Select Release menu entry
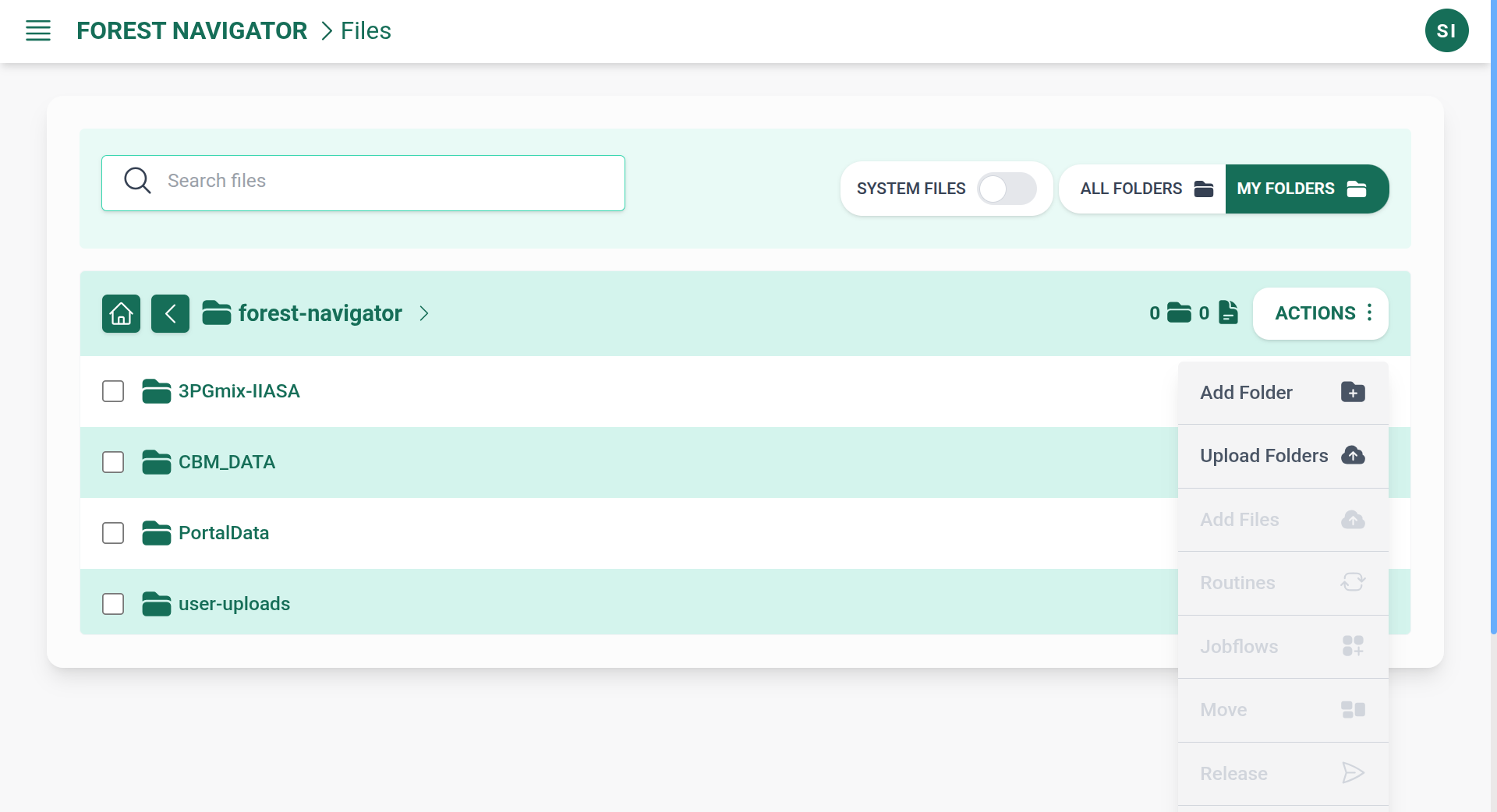The width and height of the screenshot is (1497, 812). tap(1283, 774)
